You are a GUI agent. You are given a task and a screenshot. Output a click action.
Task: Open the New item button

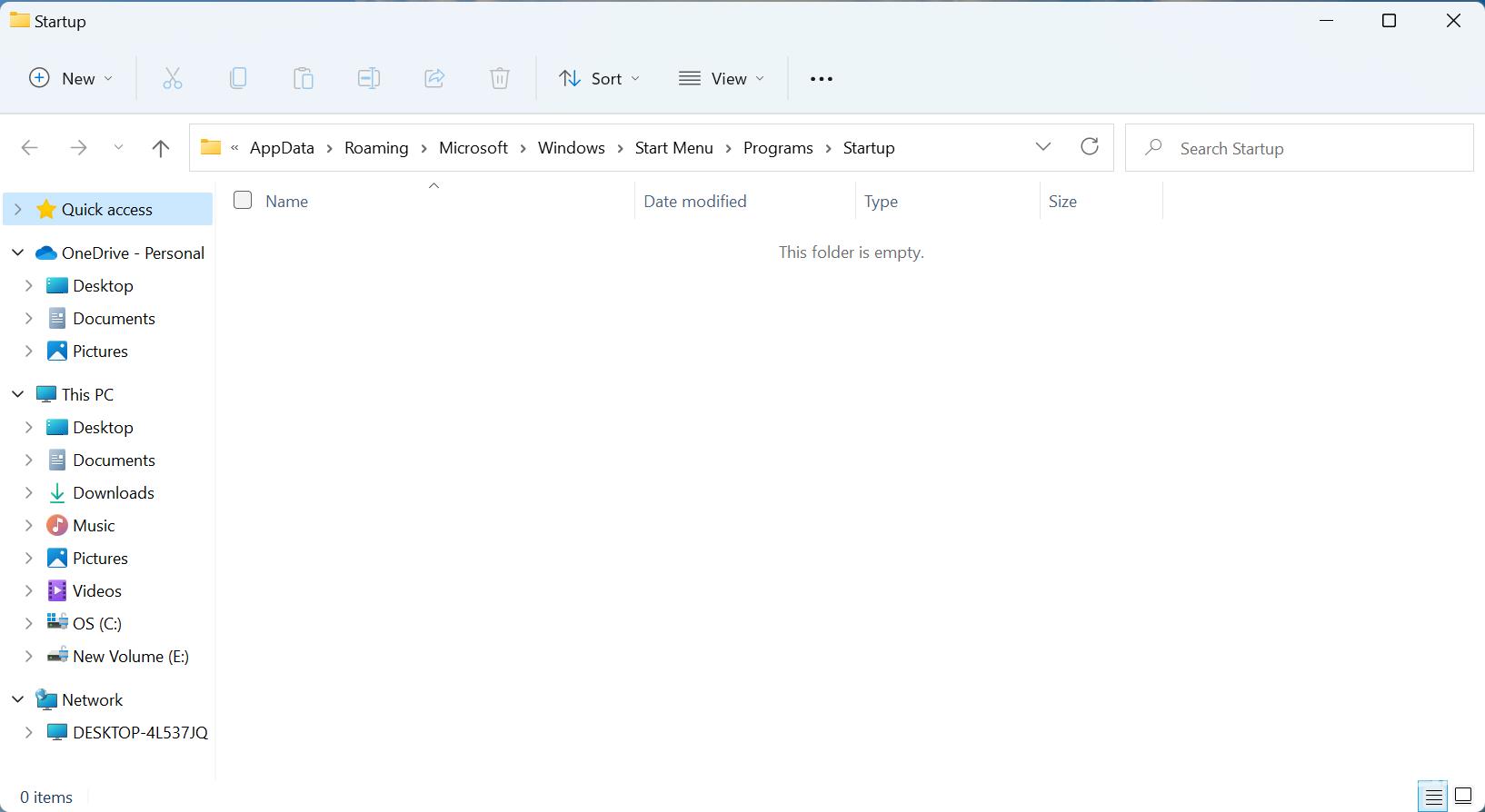71,79
